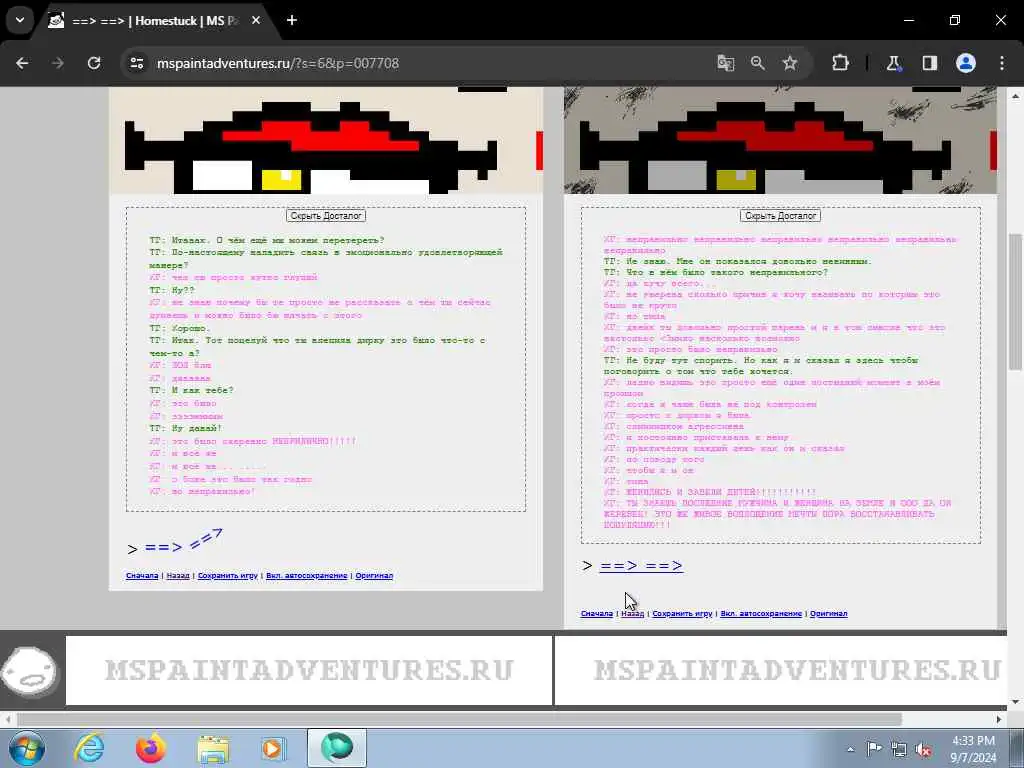This screenshot has height=768, width=1024.
Task: Toggle the browser side panel
Action: tap(929, 63)
